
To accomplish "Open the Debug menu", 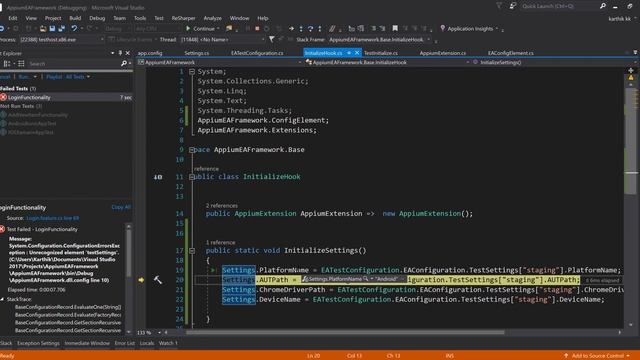I will pyautogui.click(x=97, y=18).
